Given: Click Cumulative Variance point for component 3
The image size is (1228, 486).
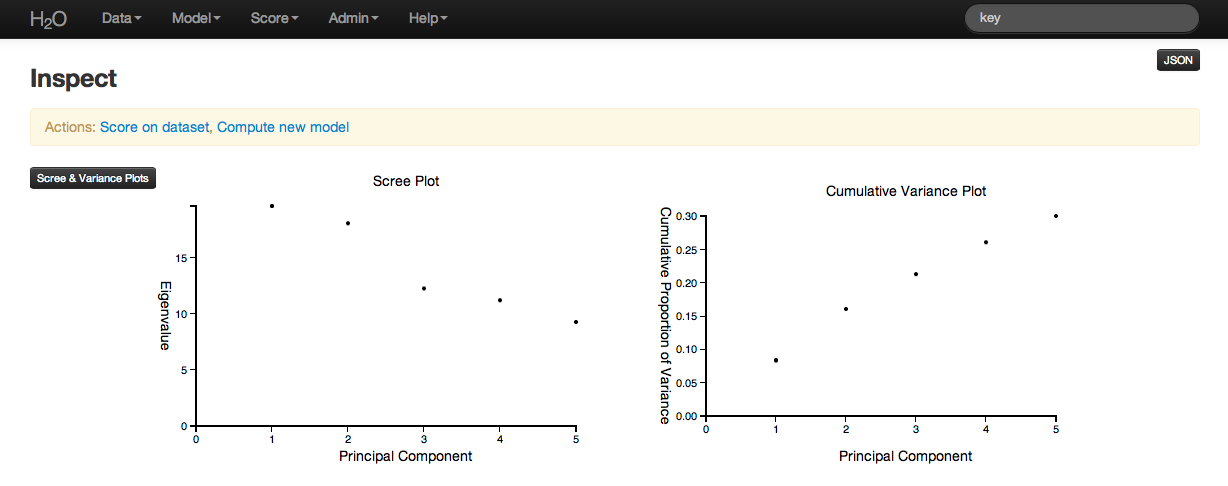Looking at the screenshot, I should click(916, 274).
